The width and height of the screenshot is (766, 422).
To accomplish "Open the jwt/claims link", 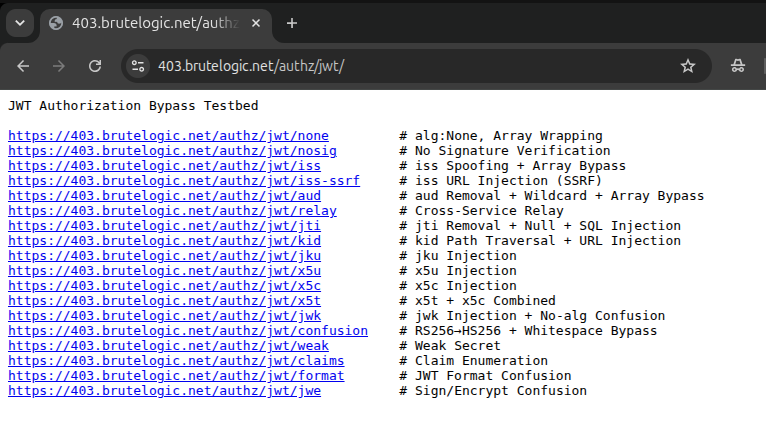I will pyautogui.click(x=176, y=361).
